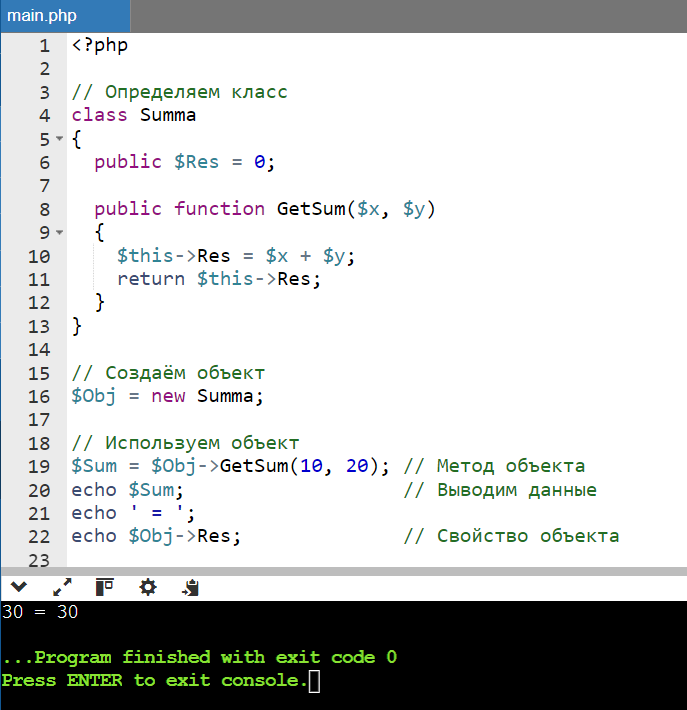Click '$this->Res' on line 10
Viewport: 687px width, 710px height.
point(174,256)
